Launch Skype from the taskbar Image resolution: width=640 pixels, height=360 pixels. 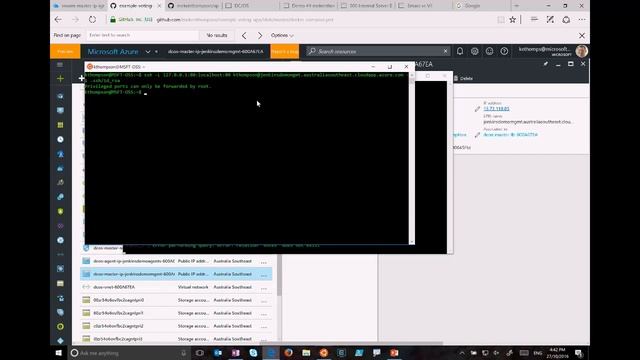pyautogui.click(x=253, y=353)
